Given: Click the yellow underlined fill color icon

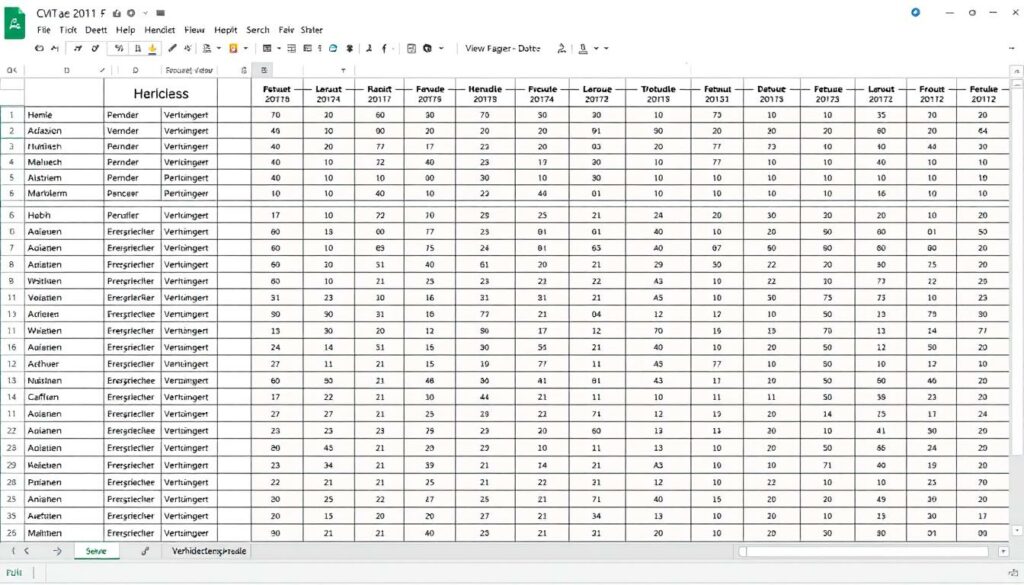Looking at the screenshot, I should pyautogui.click(x=152, y=48).
